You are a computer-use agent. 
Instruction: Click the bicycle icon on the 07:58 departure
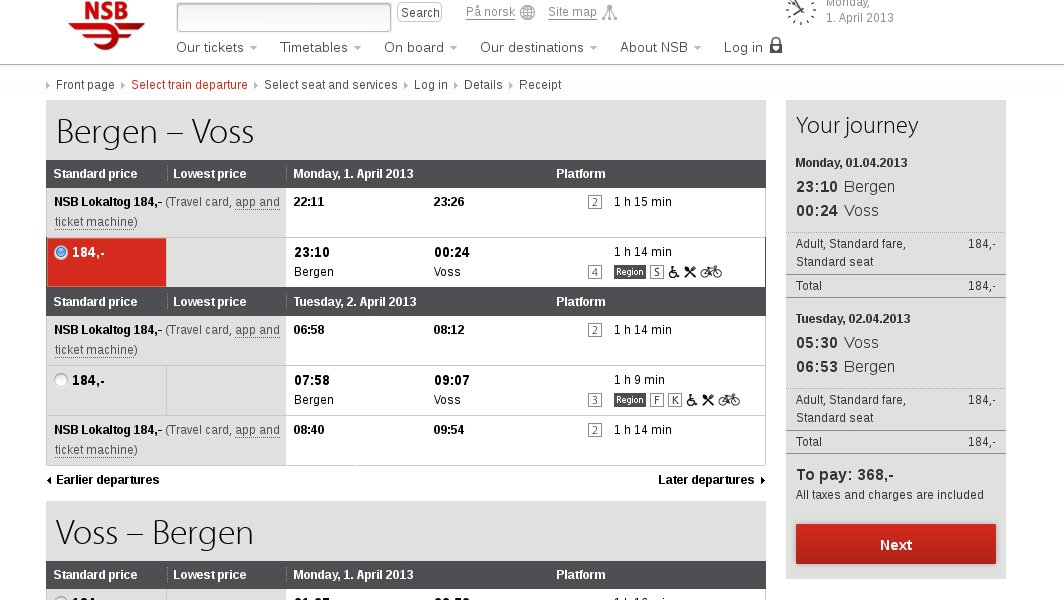(729, 400)
